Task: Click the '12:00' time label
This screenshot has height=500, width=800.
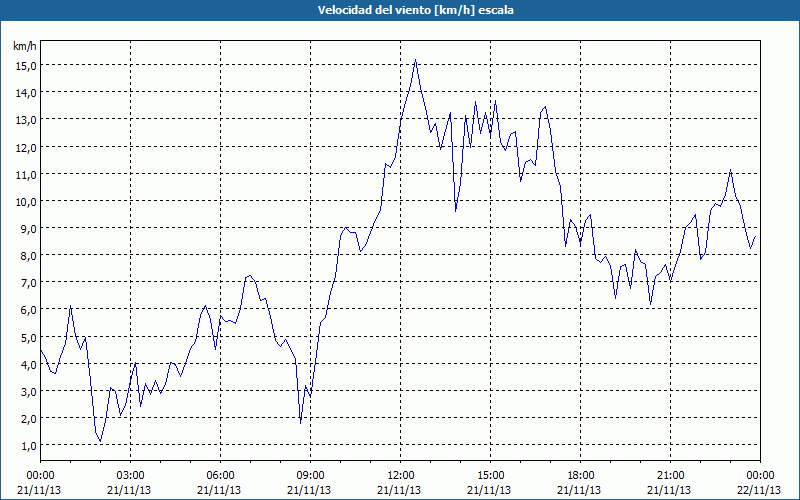Action: tap(401, 476)
